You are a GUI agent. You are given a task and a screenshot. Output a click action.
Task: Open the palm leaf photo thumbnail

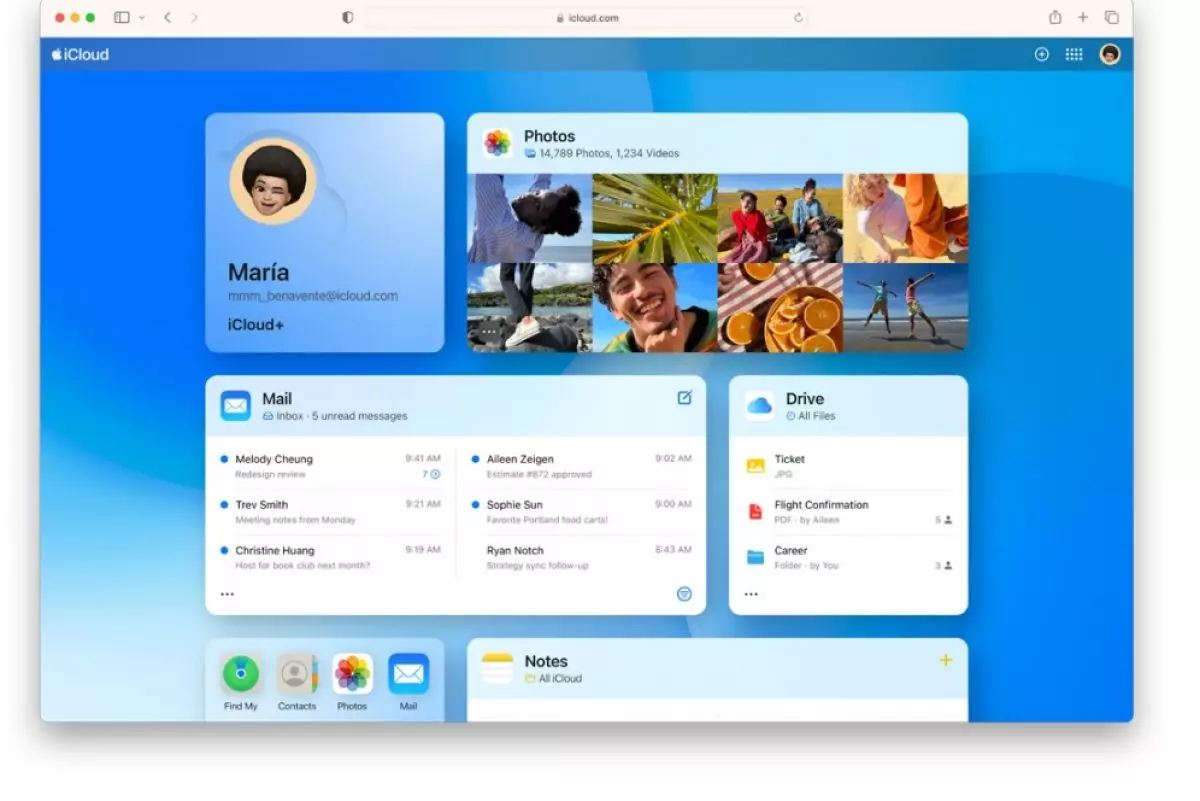654,218
